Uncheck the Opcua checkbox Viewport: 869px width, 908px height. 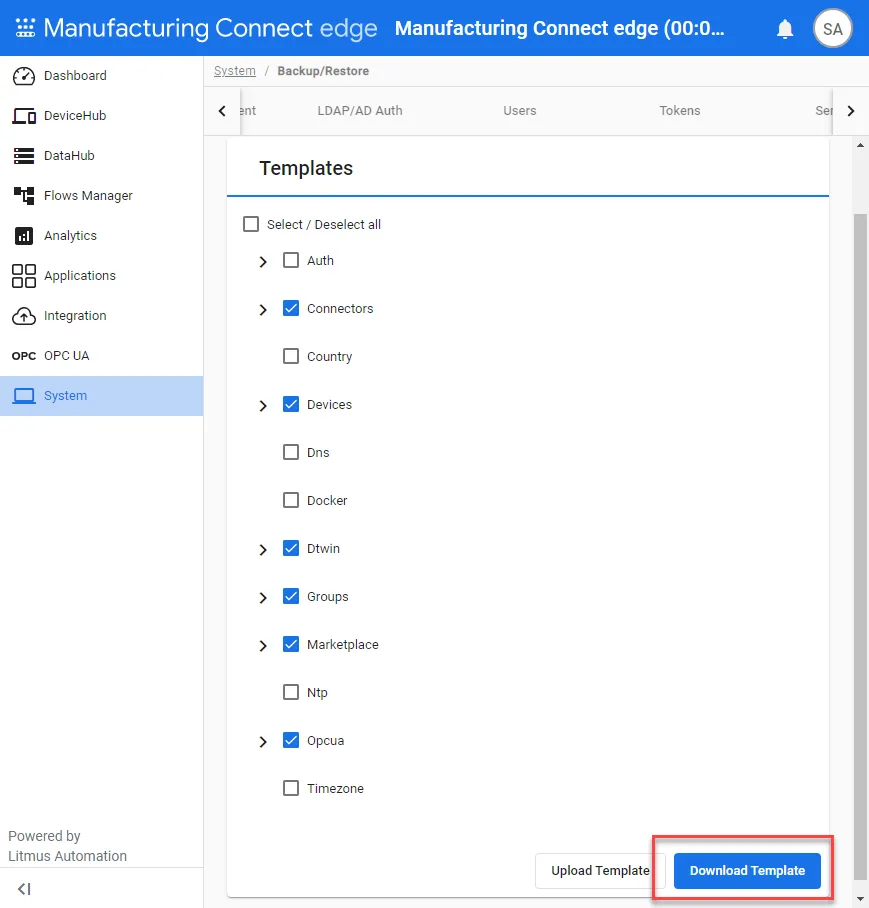[291, 740]
